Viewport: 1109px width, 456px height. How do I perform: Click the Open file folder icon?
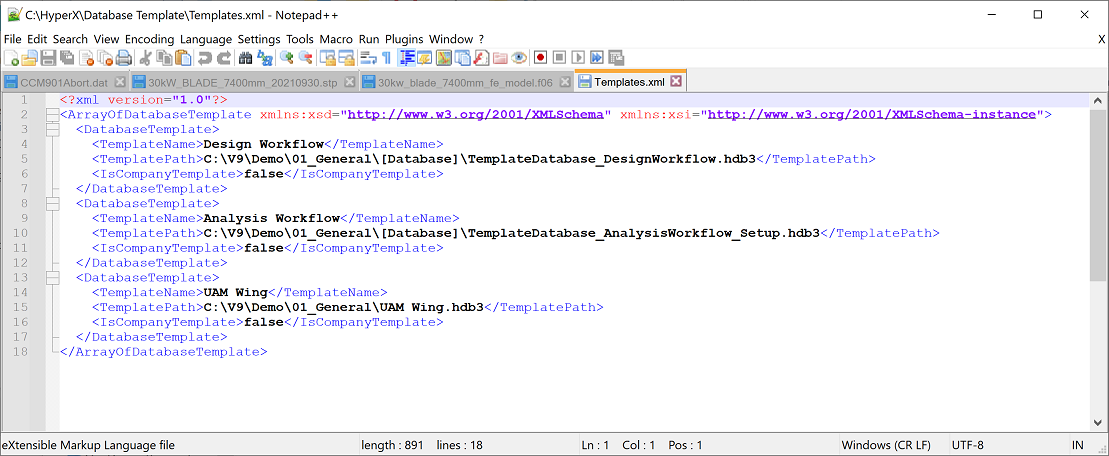(x=29, y=57)
